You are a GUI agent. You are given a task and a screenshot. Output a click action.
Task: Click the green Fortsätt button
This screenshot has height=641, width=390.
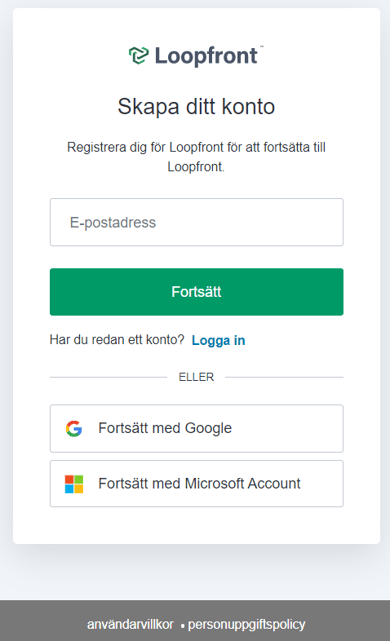coord(197,292)
